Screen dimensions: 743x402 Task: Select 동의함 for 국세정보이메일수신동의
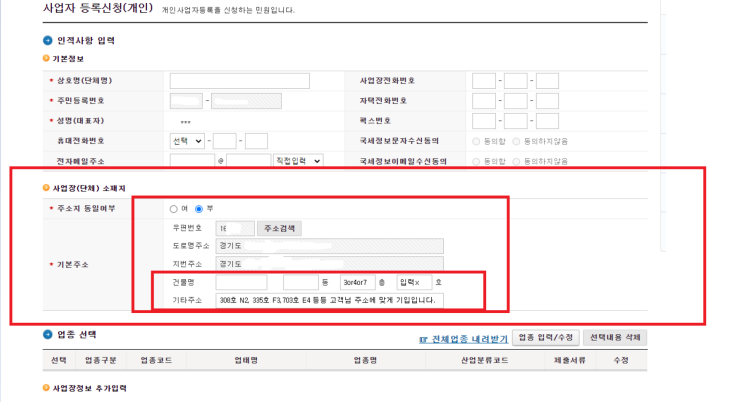coord(476,161)
